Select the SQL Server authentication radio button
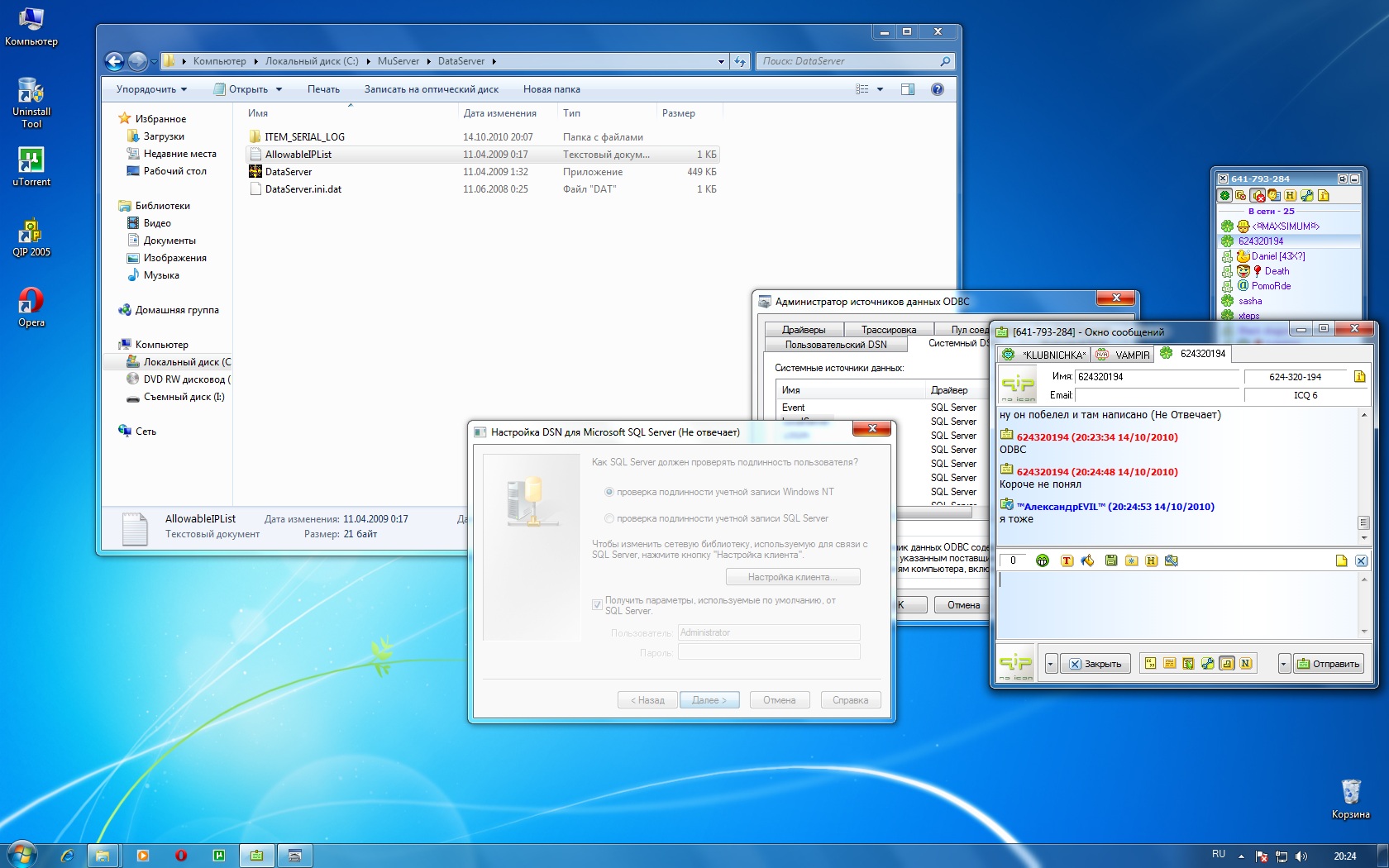The width and height of the screenshot is (1389, 868). [609, 518]
